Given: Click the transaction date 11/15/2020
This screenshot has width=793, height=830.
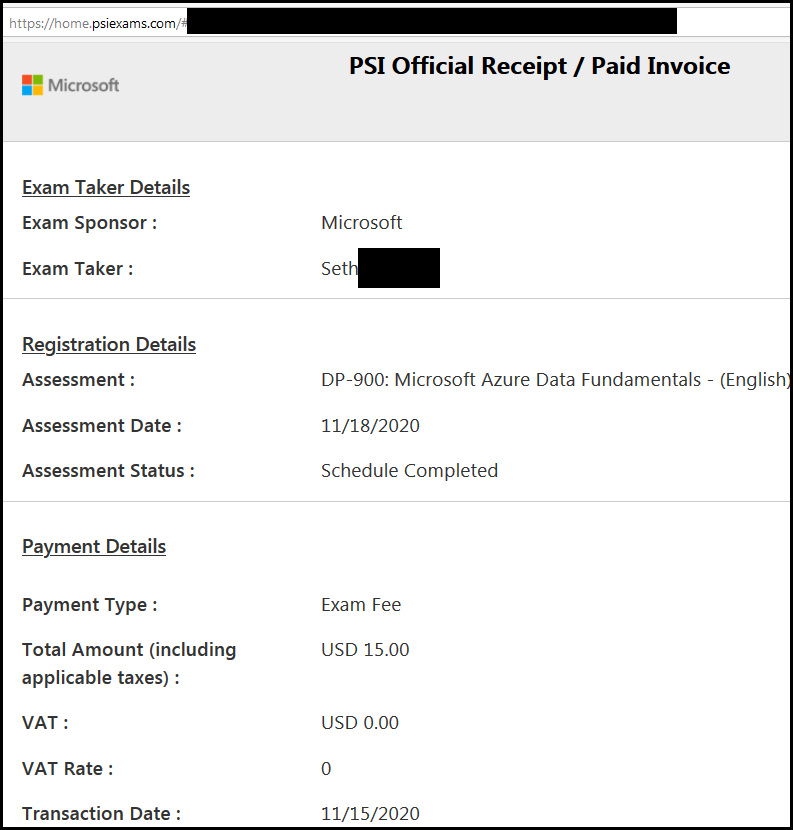Looking at the screenshot, I should click(370, 814).
